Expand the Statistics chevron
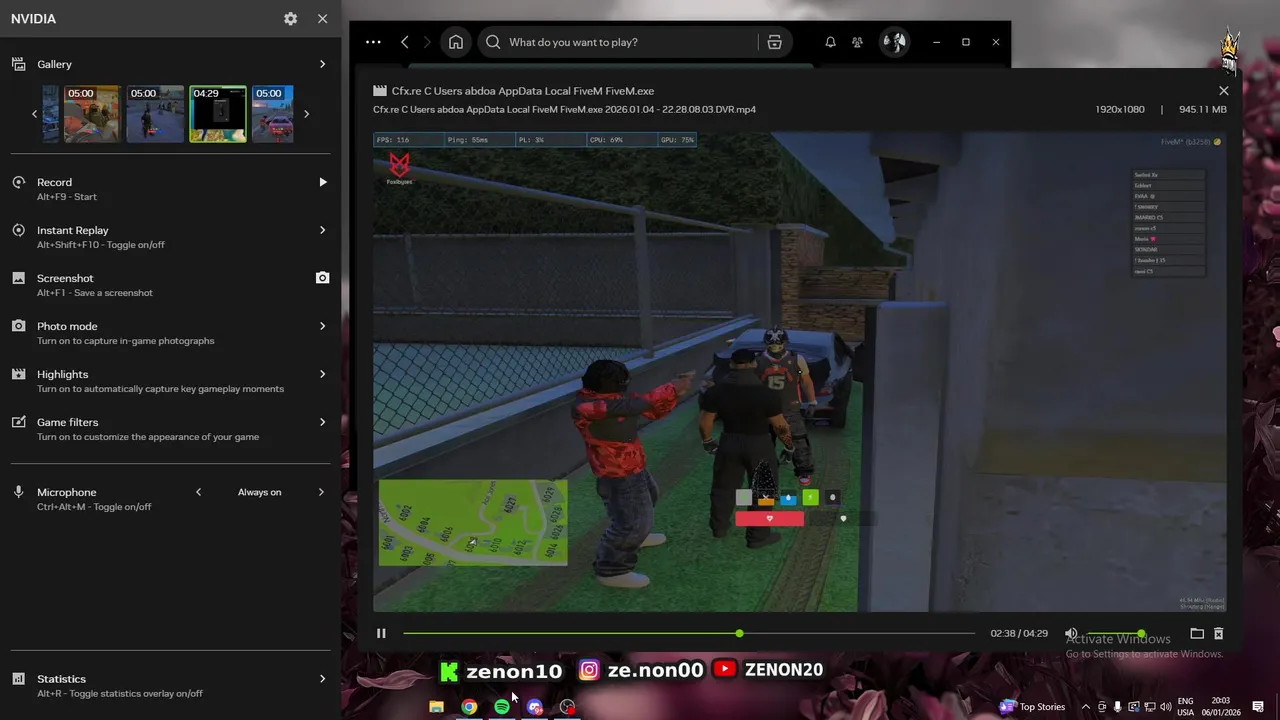This screenshot has height=720, width=1280. click(322, 679)
